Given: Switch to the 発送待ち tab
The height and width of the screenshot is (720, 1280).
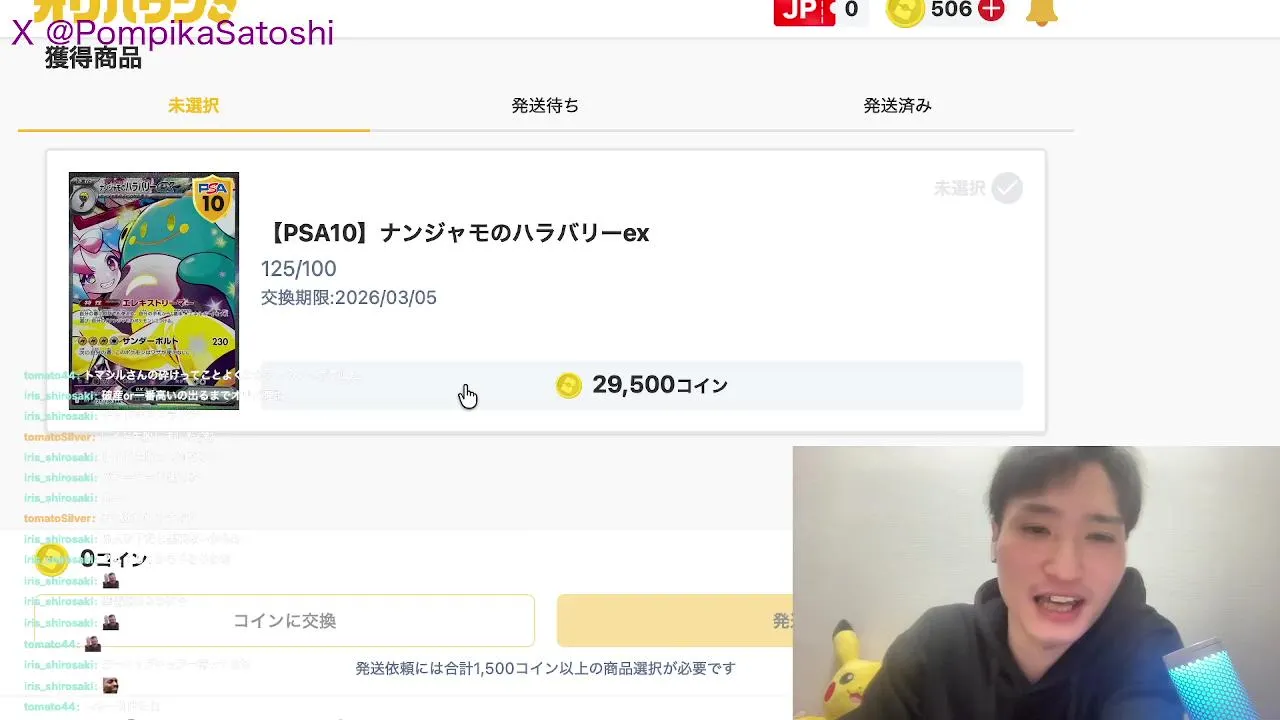Looking at the screenshot, I should 545,105.
